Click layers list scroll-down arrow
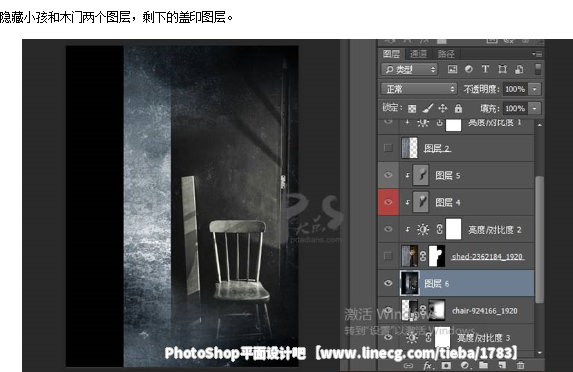The width and height of the screenshot is (573, 372). pos(539,353)
